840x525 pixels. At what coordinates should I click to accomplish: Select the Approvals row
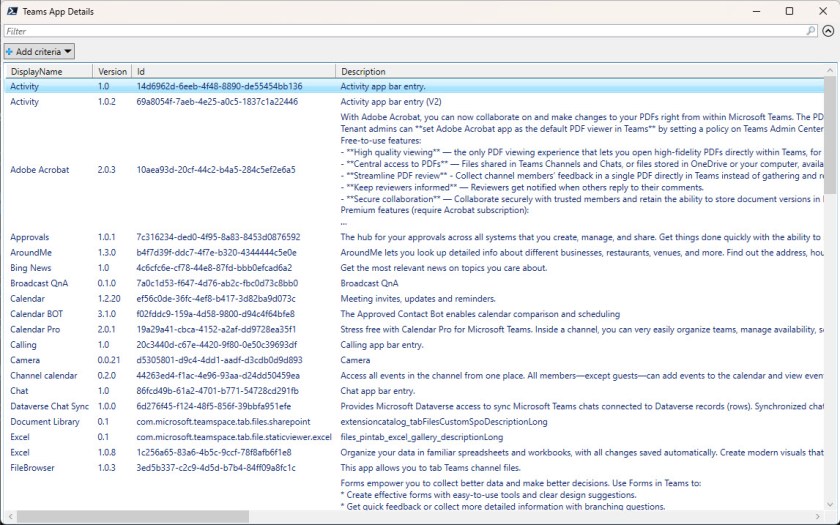click(x=414, y=237)
